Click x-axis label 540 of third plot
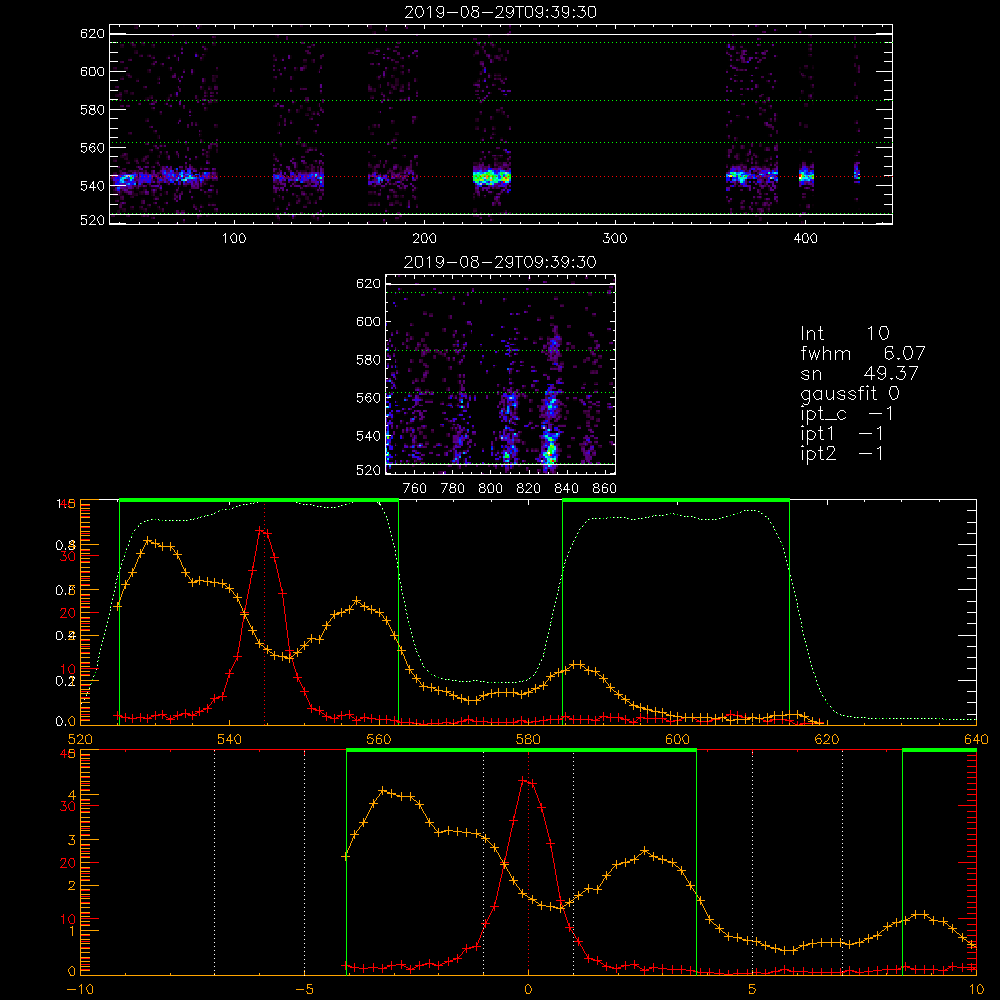 click(x=230, y=740)
